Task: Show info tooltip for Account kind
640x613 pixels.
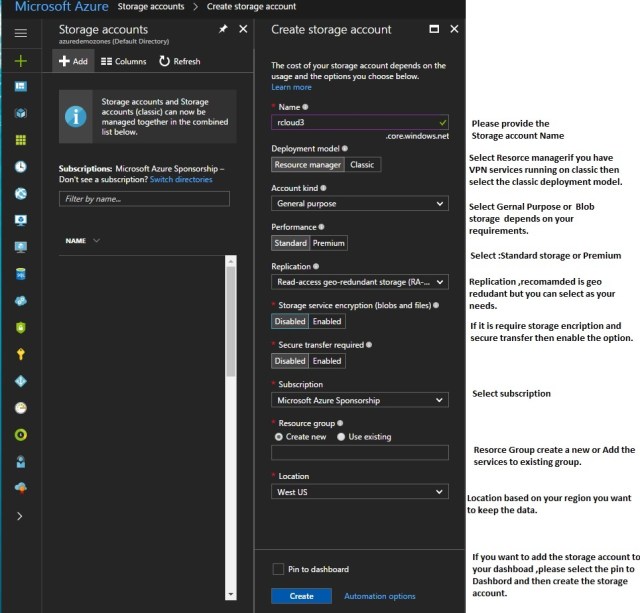Action: click(323, 188)
